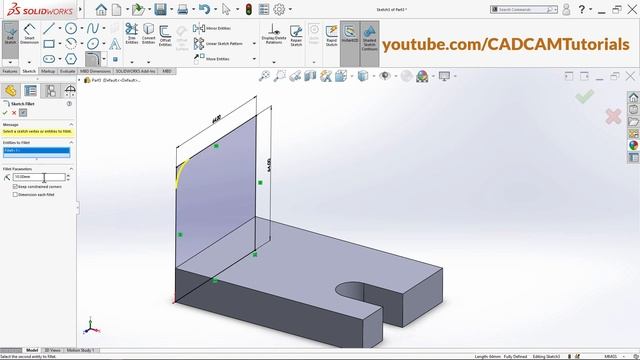
Task: Select the Smart Dimension tool
Action: [29, 34]
